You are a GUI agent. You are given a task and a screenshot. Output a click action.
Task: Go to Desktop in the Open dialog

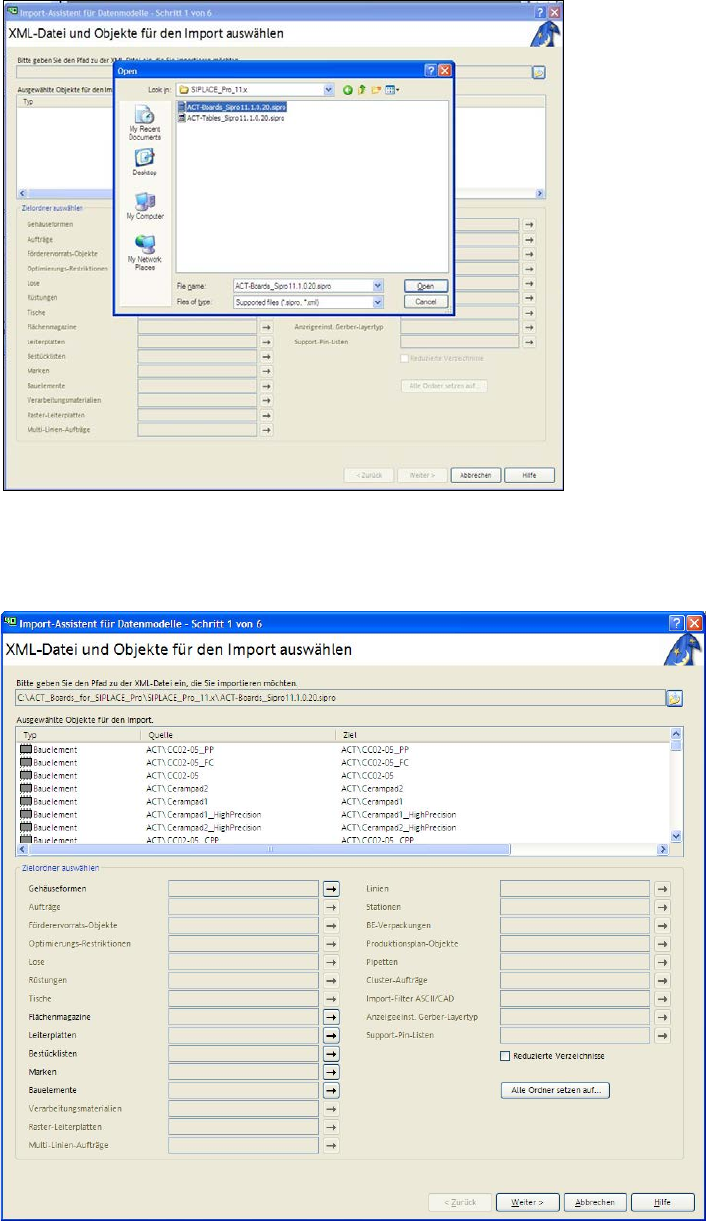pyautogui.click(x=144, y=162)
